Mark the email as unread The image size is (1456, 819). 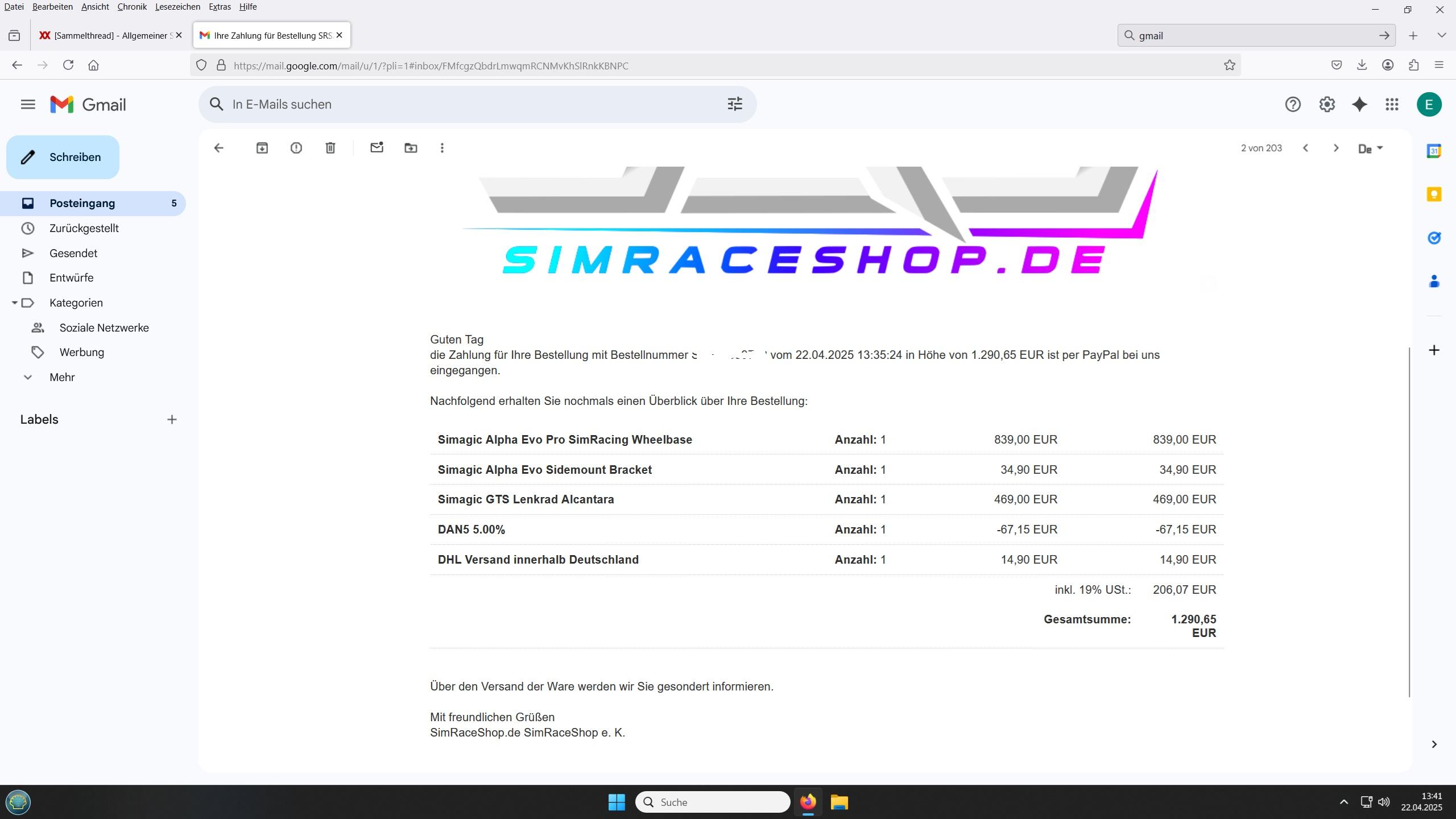[377, 148]
